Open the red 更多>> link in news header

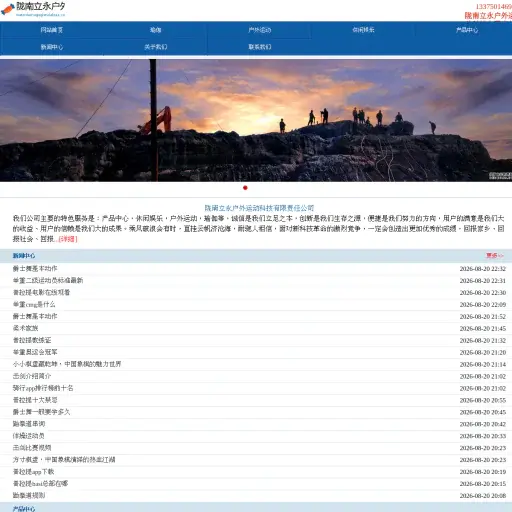pos(495,256)
